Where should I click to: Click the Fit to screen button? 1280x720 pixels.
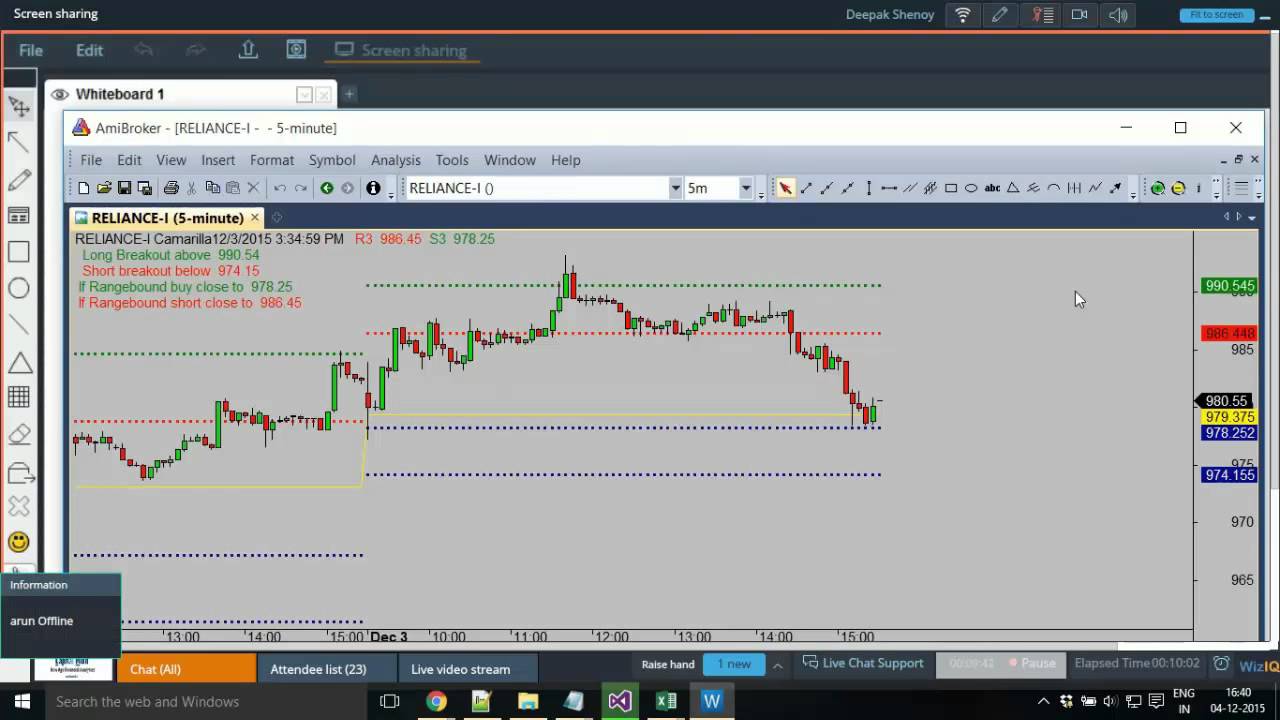[x=1217, y=15]
